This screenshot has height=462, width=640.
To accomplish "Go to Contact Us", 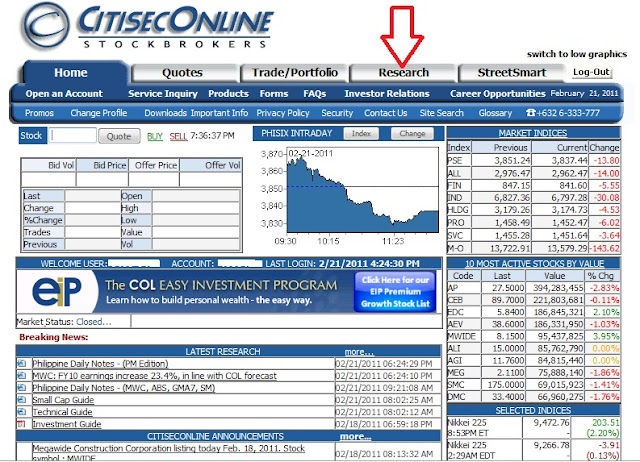I will (386, 113).
